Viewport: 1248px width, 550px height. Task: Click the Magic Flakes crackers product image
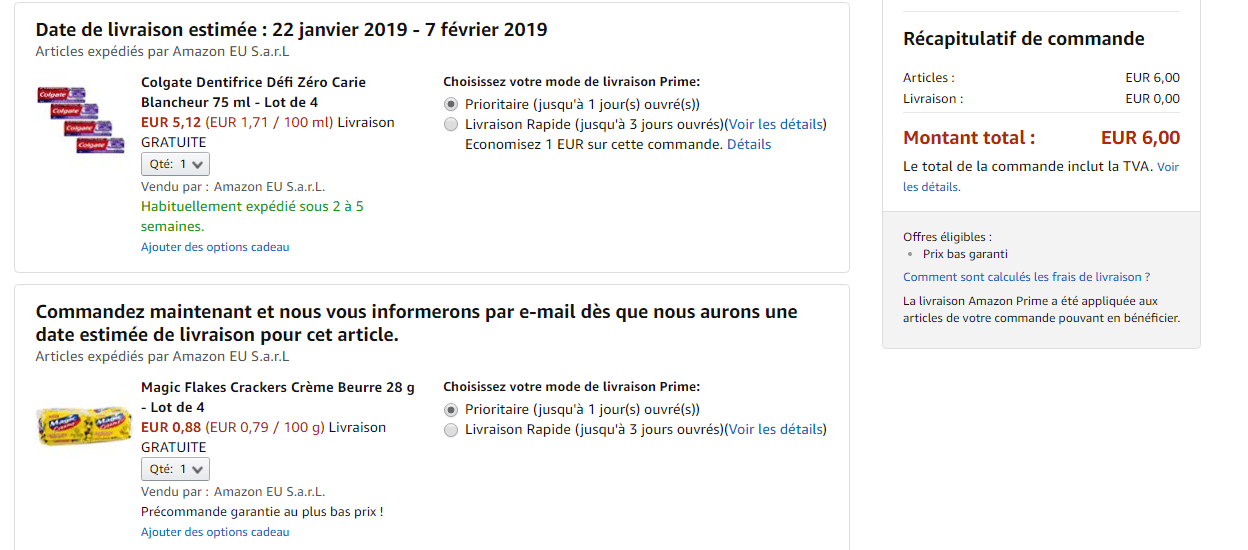pos(84,425)
